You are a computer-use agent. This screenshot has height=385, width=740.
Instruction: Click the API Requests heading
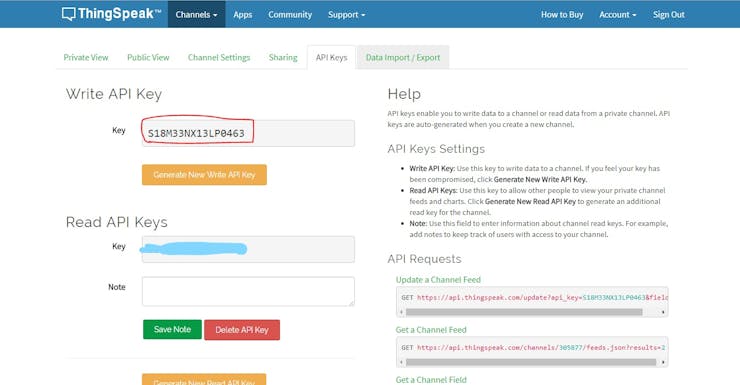point(424,259)
